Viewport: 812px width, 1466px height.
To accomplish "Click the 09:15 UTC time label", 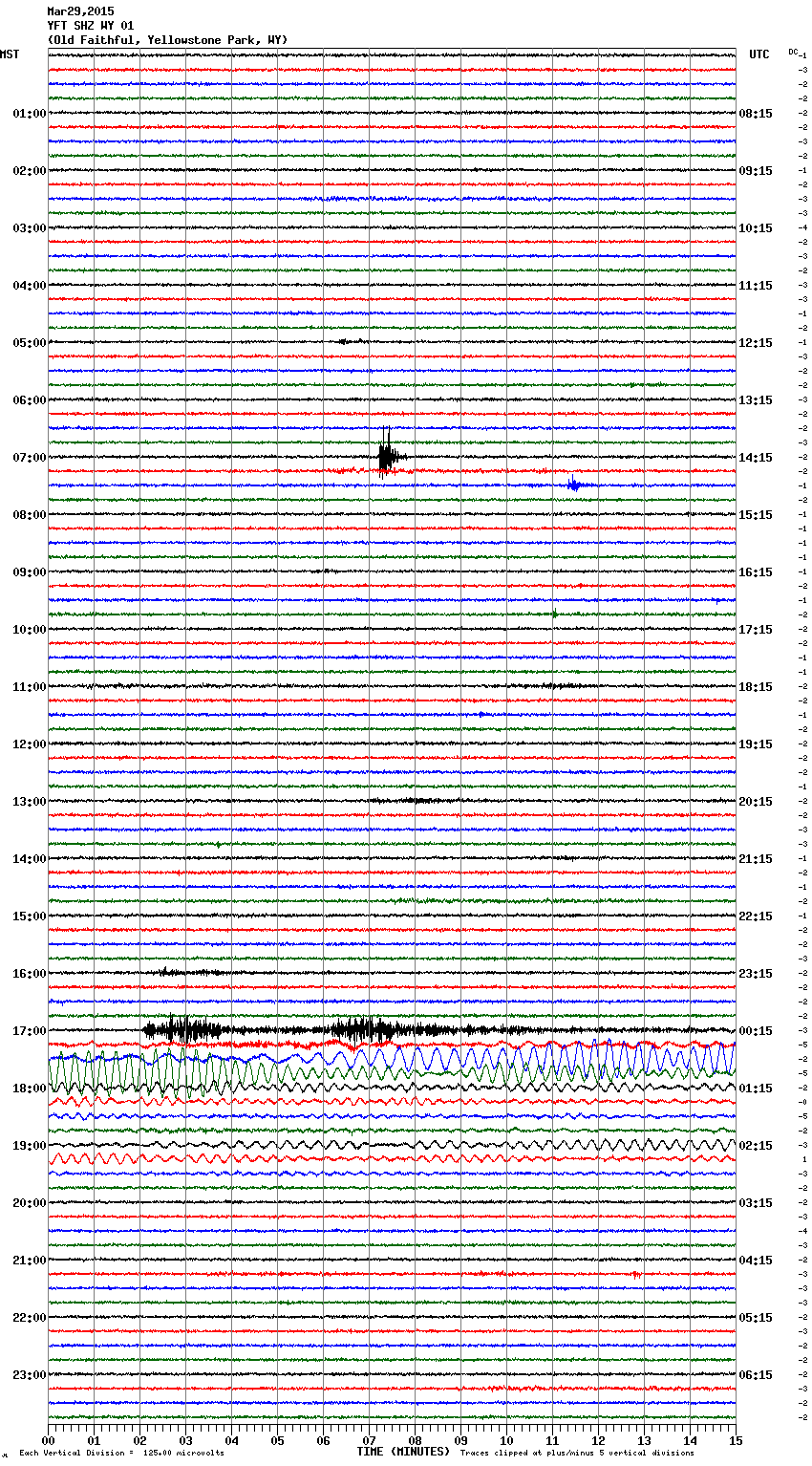I will point(756,171).
